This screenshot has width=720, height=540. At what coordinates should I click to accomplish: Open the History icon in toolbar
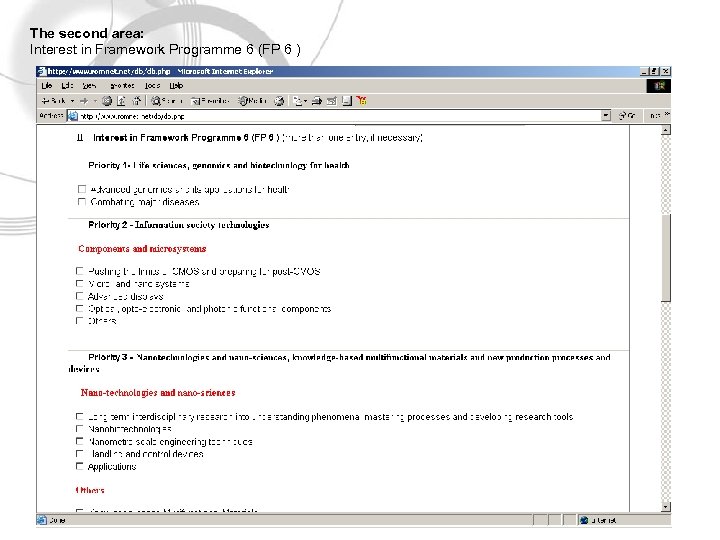[x=279, y=101]
